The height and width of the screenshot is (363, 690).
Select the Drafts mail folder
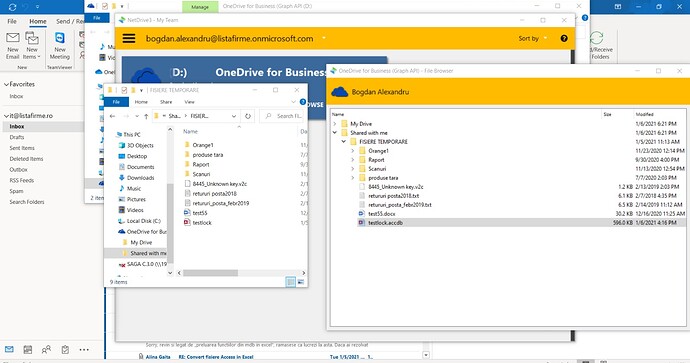coord(17,137)
